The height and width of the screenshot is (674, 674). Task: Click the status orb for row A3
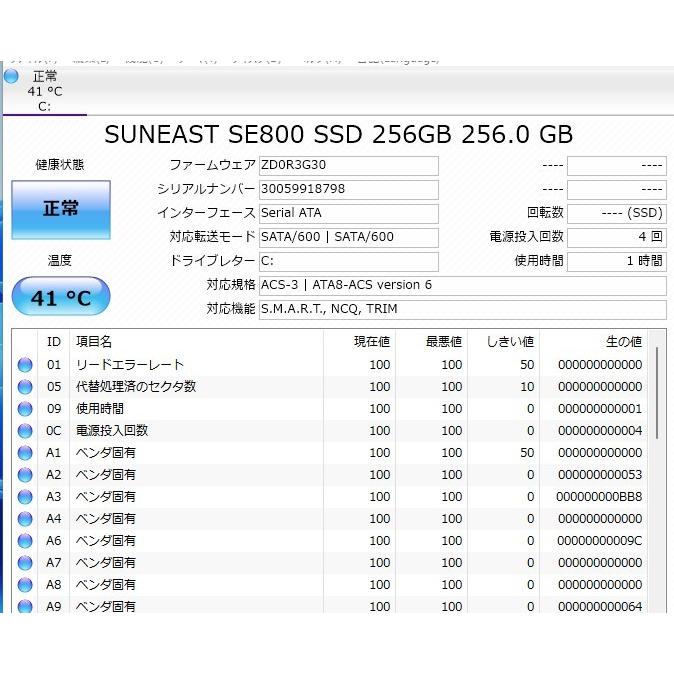25,497
